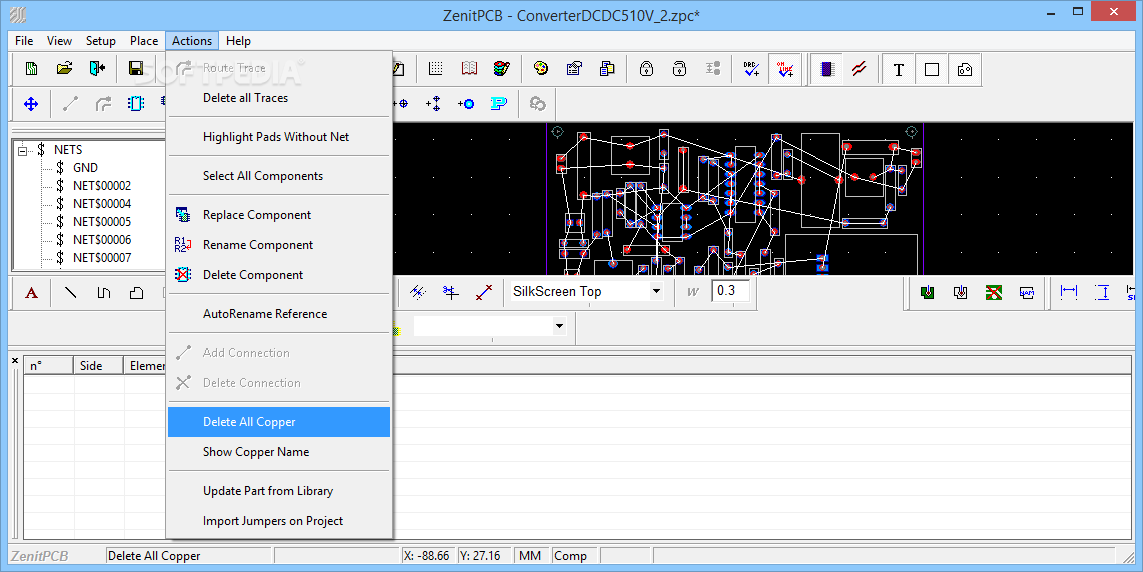Toggle the rectangle outline display icon
This screenshot has width=1143, height=572.
[x=932, y=70]
